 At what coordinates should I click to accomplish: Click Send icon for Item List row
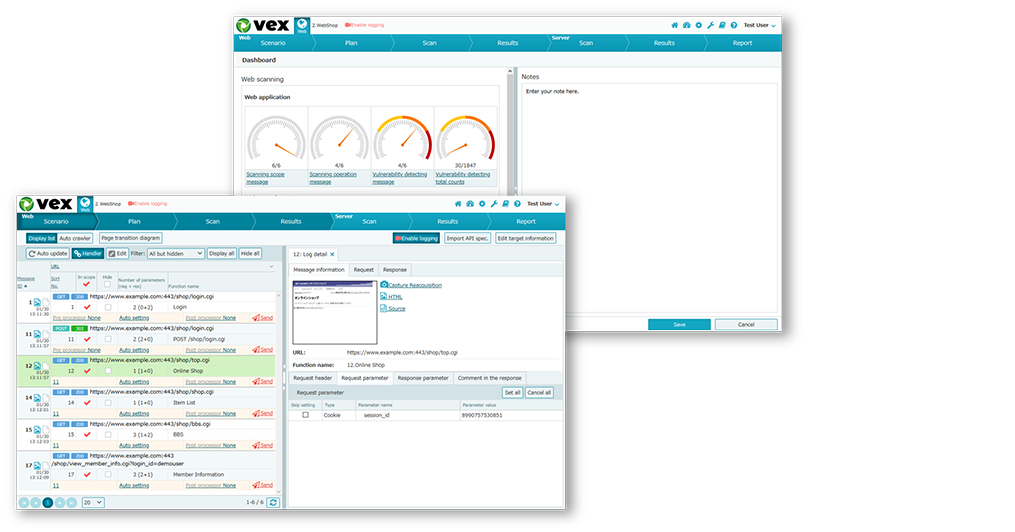pos(262,413)
